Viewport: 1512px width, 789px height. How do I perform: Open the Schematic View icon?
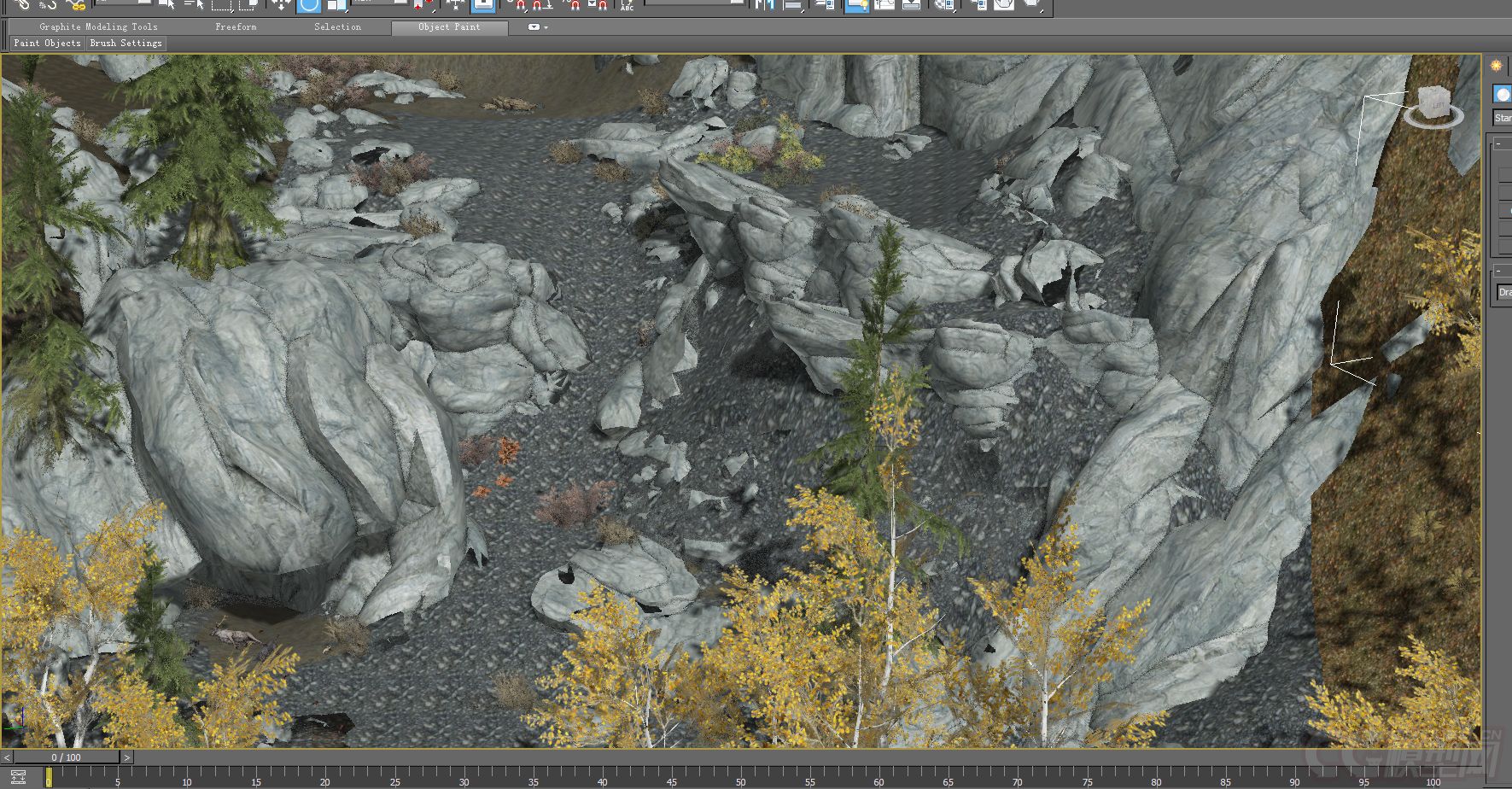[911, 4]
